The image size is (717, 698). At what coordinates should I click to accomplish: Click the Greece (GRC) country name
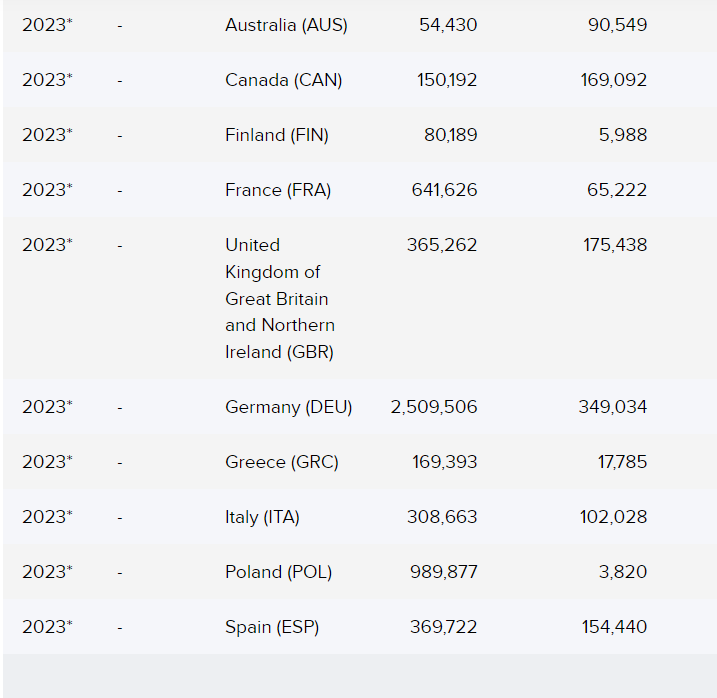(281, 462)
